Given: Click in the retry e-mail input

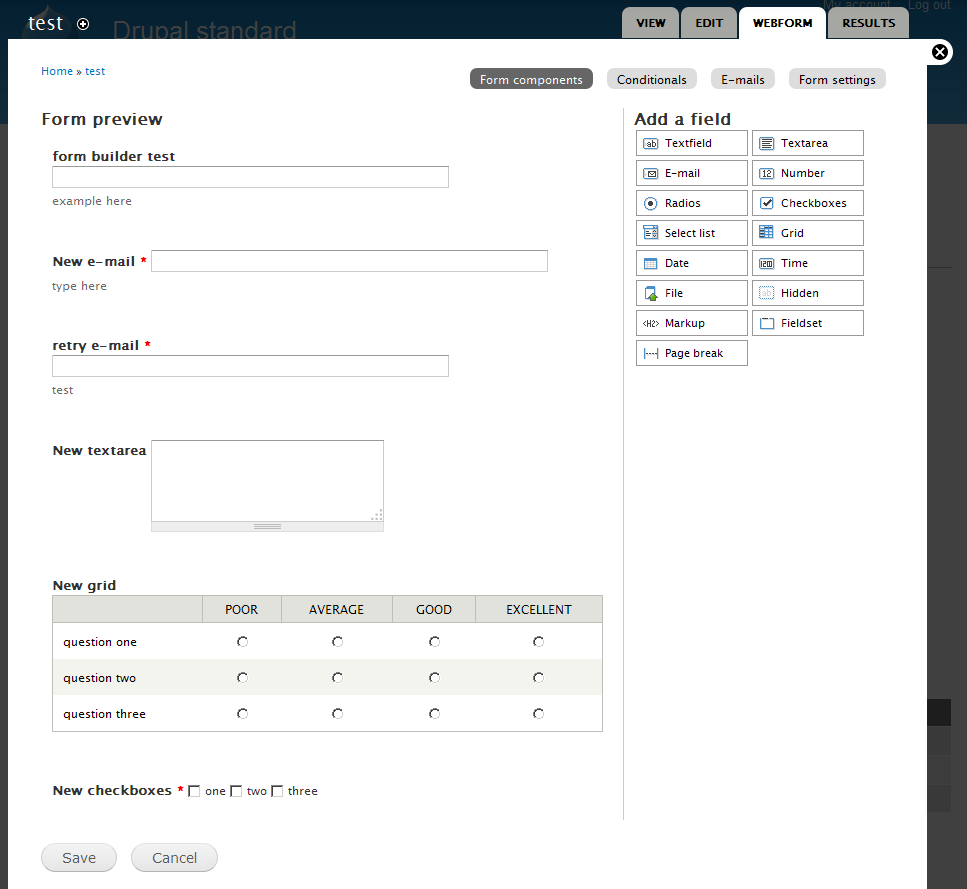Looking at the screenshot, I should point(250,366).
